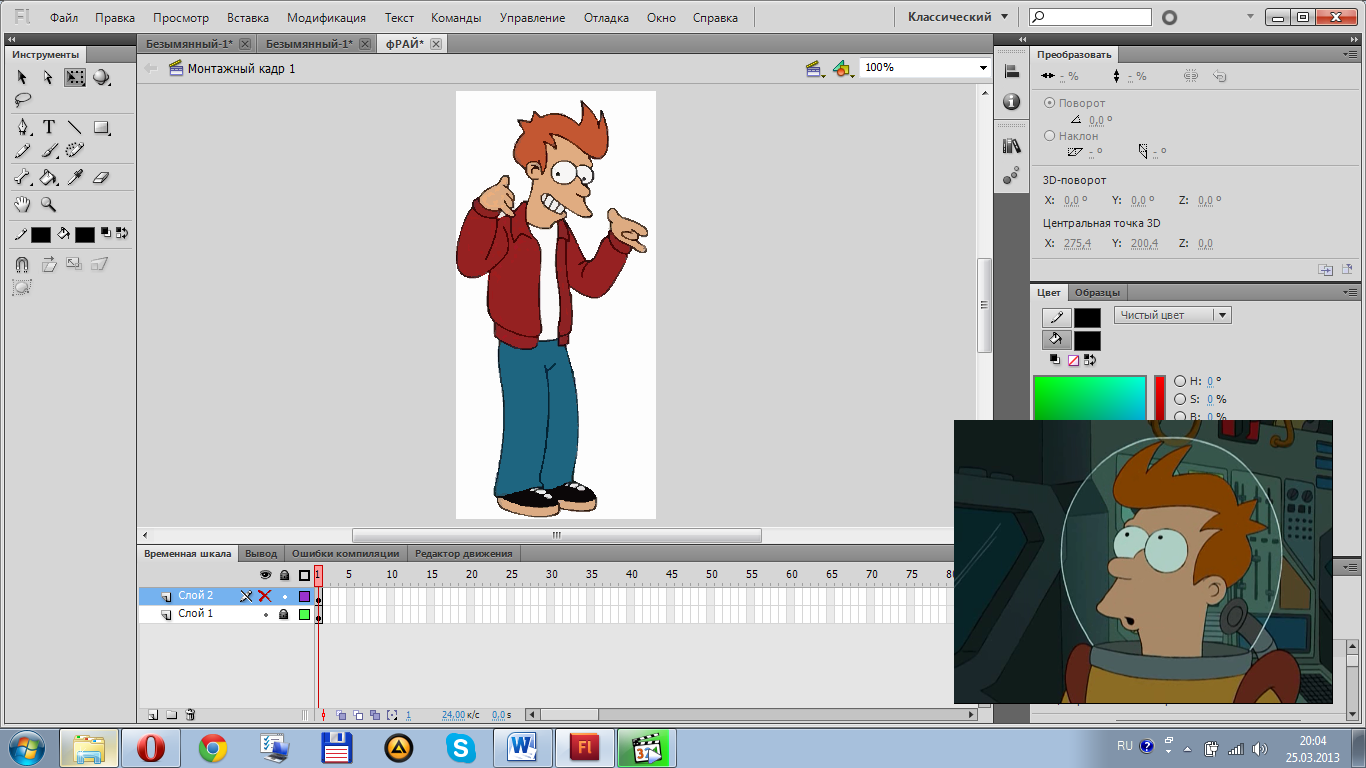Choose the Free Transform tool
This screenshot has width=1366, height=768.
pos(75,77)
